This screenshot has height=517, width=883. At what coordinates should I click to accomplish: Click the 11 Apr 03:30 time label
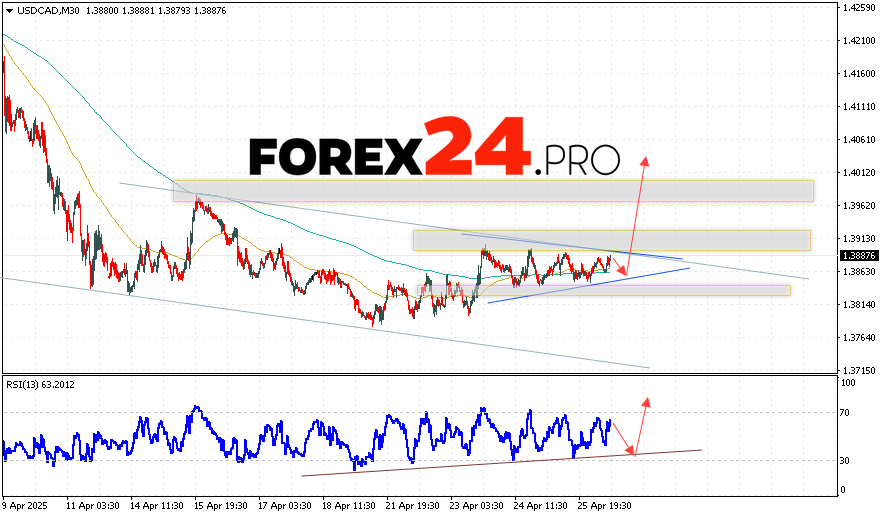coord(93,506)
